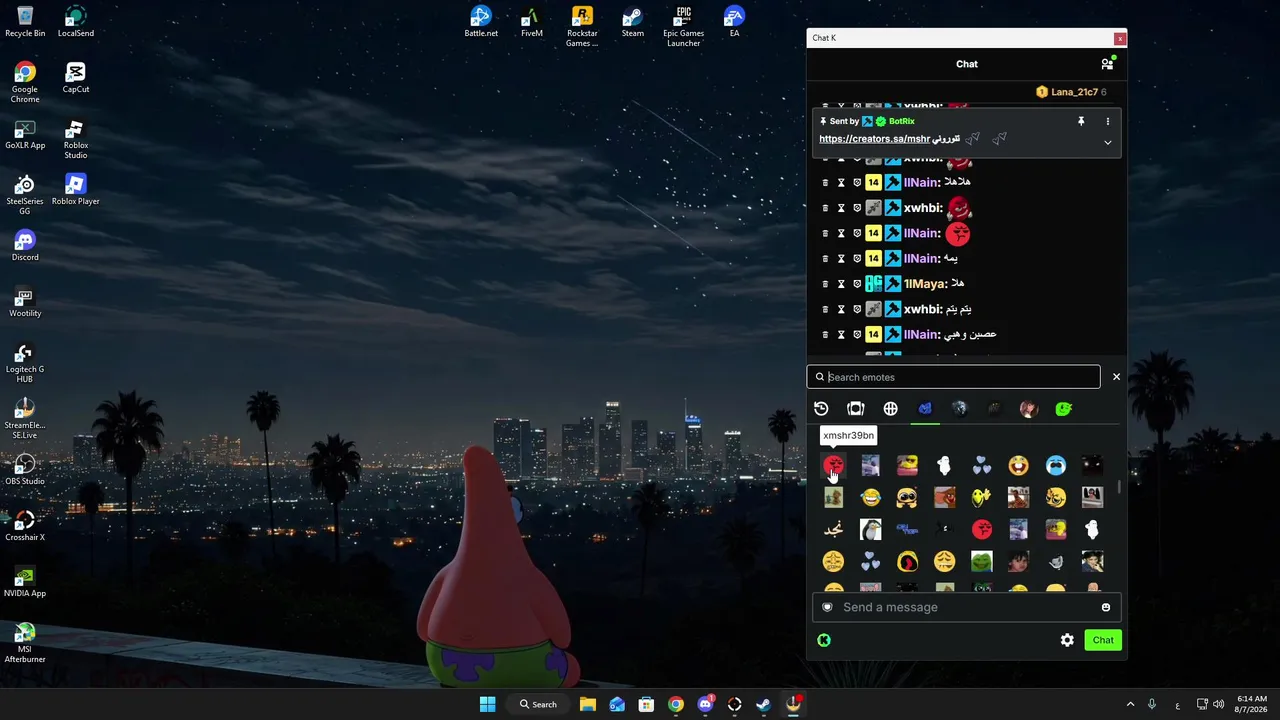The image size is (1280, 720).
Task: Click the green Kick logo icon
Action: coord(824,640)
